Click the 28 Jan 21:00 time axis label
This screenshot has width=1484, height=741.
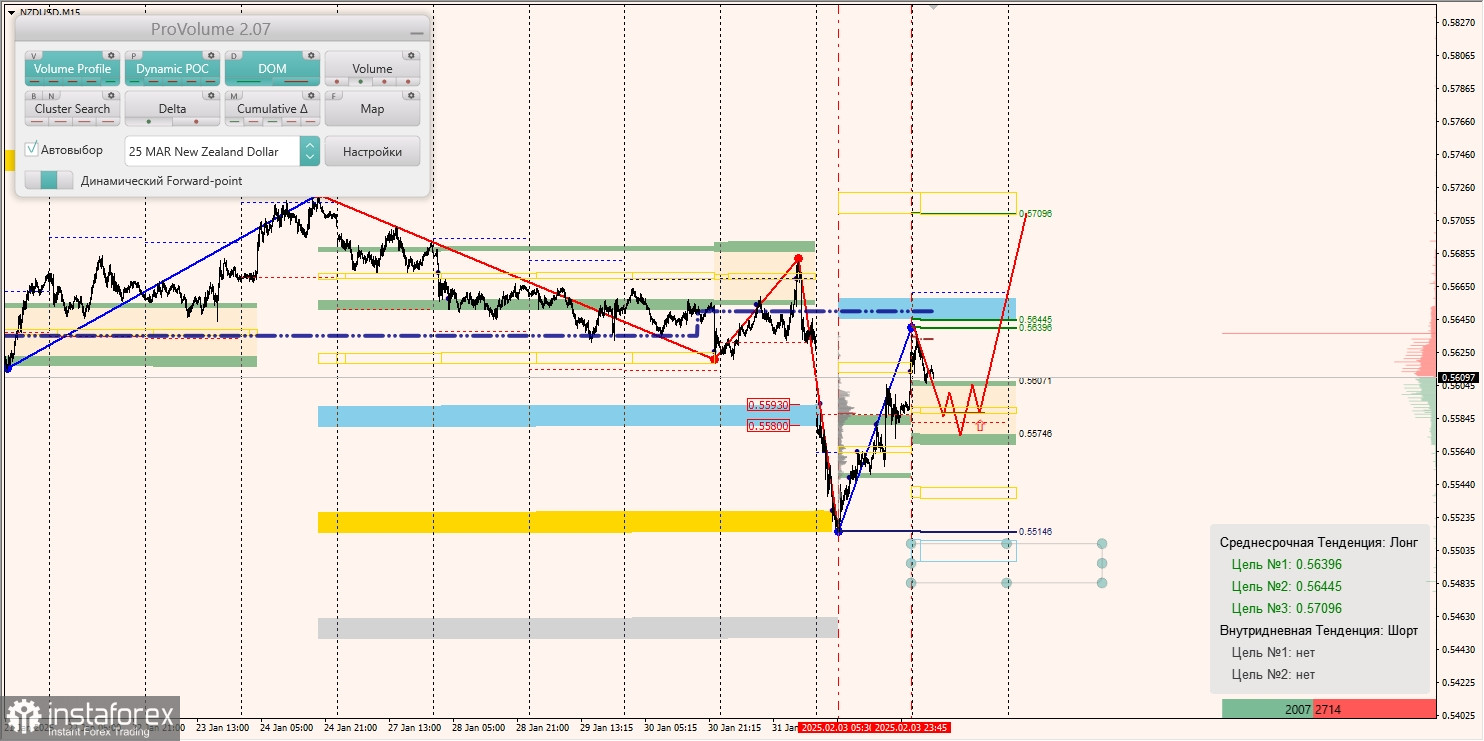[x=543, y=728]
